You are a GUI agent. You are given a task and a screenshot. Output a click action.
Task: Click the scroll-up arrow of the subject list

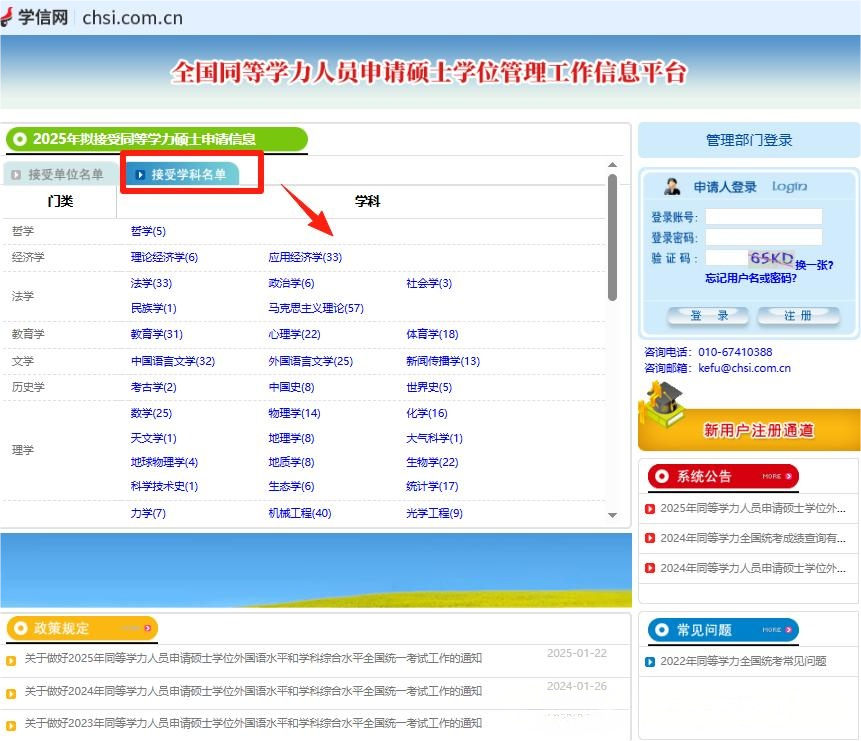613,165
